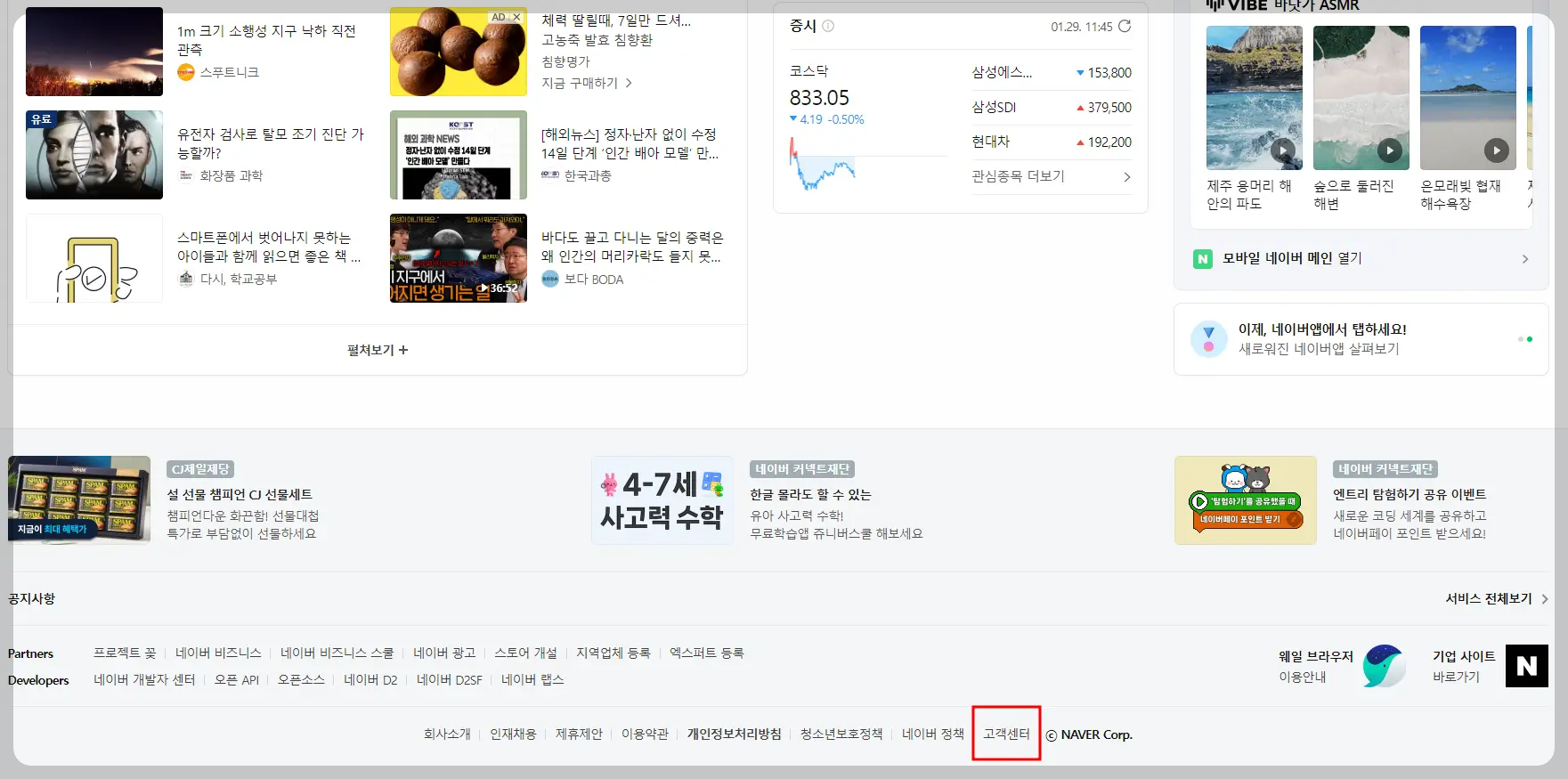Open 스토어 개설 link
Image resolution: width=1568 pixels, height=779 pixels.
[x=525, y=653]
